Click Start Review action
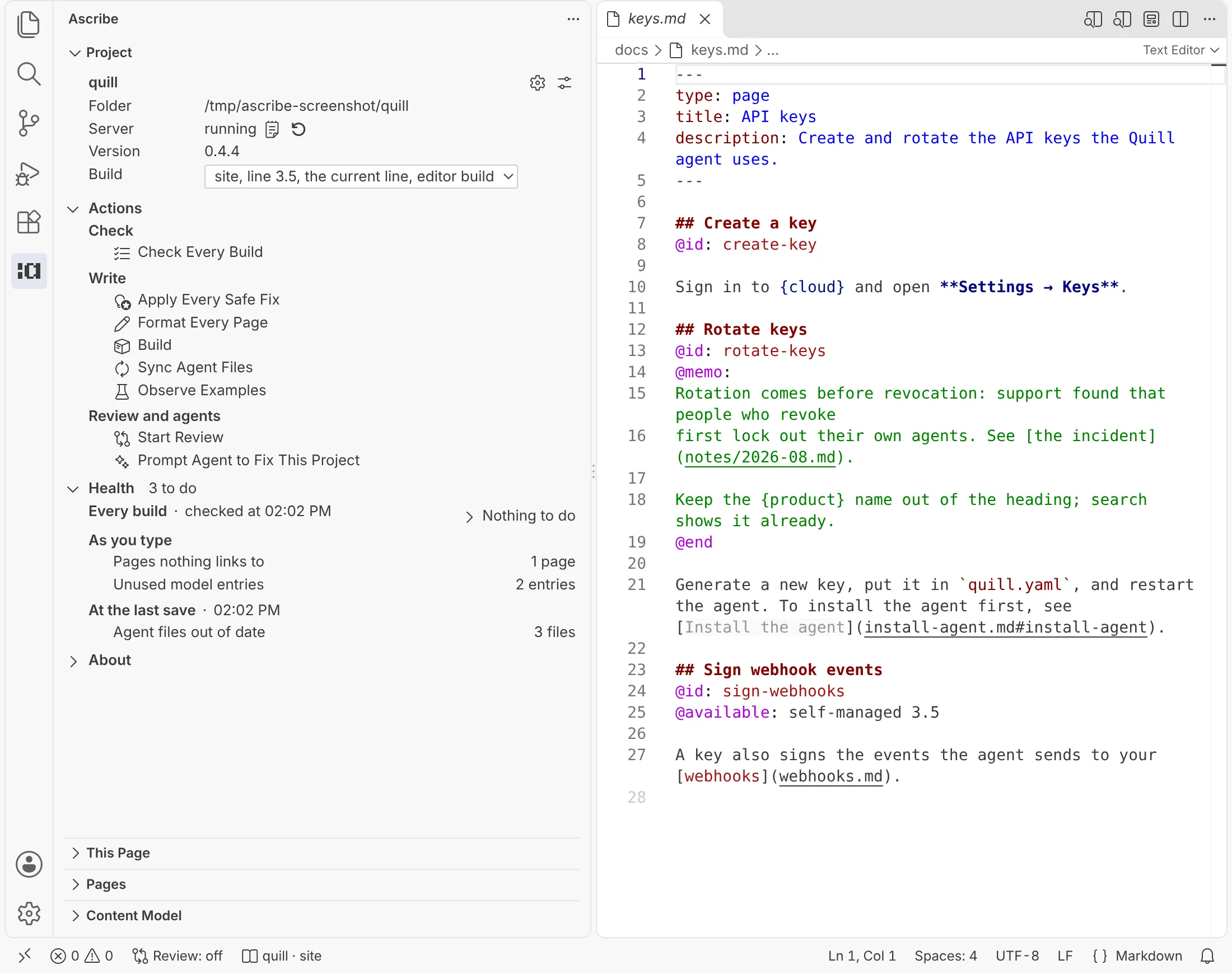The image size is (1232, 974). [169, 437]
